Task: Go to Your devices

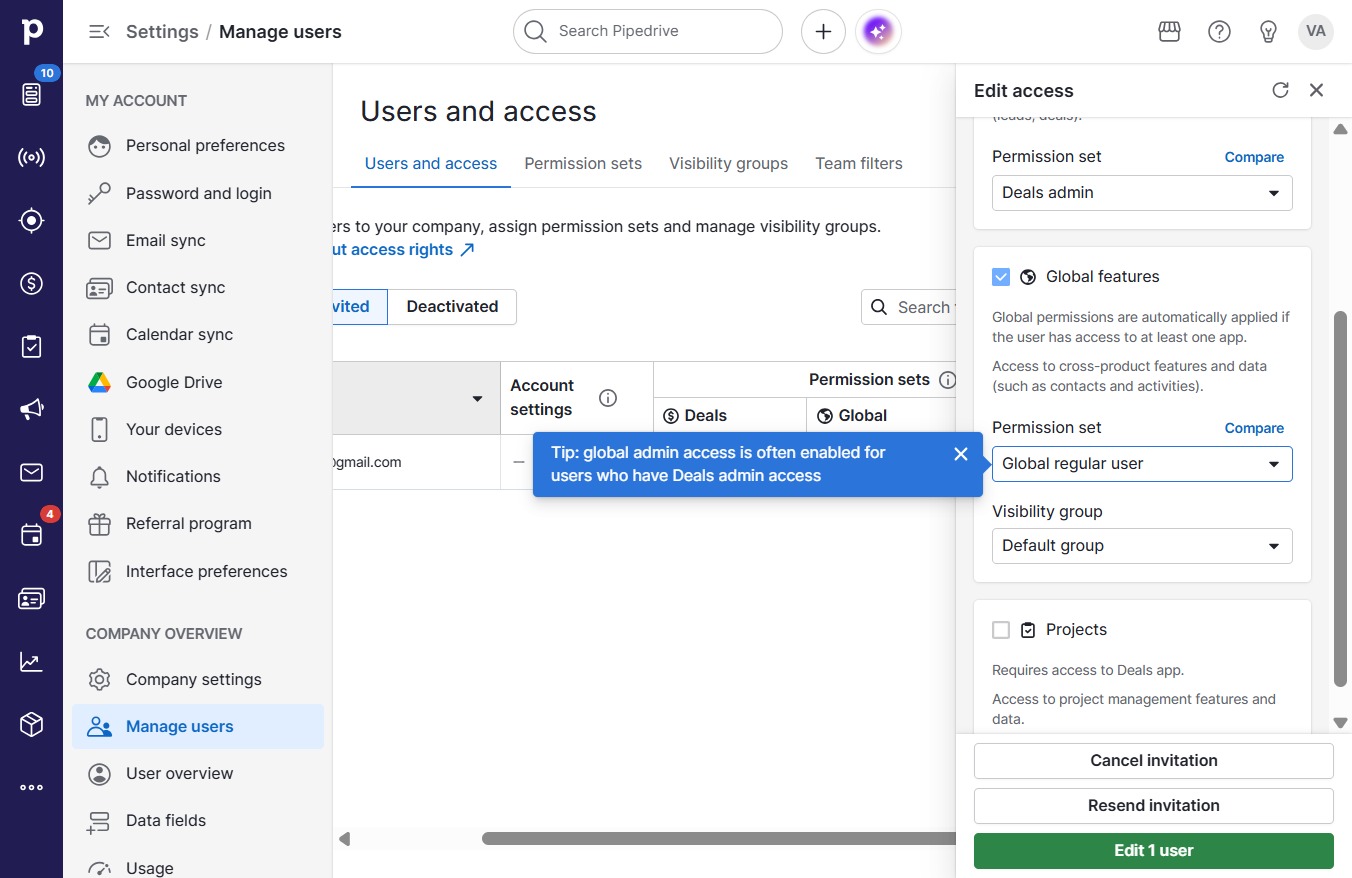Action: 198,430
